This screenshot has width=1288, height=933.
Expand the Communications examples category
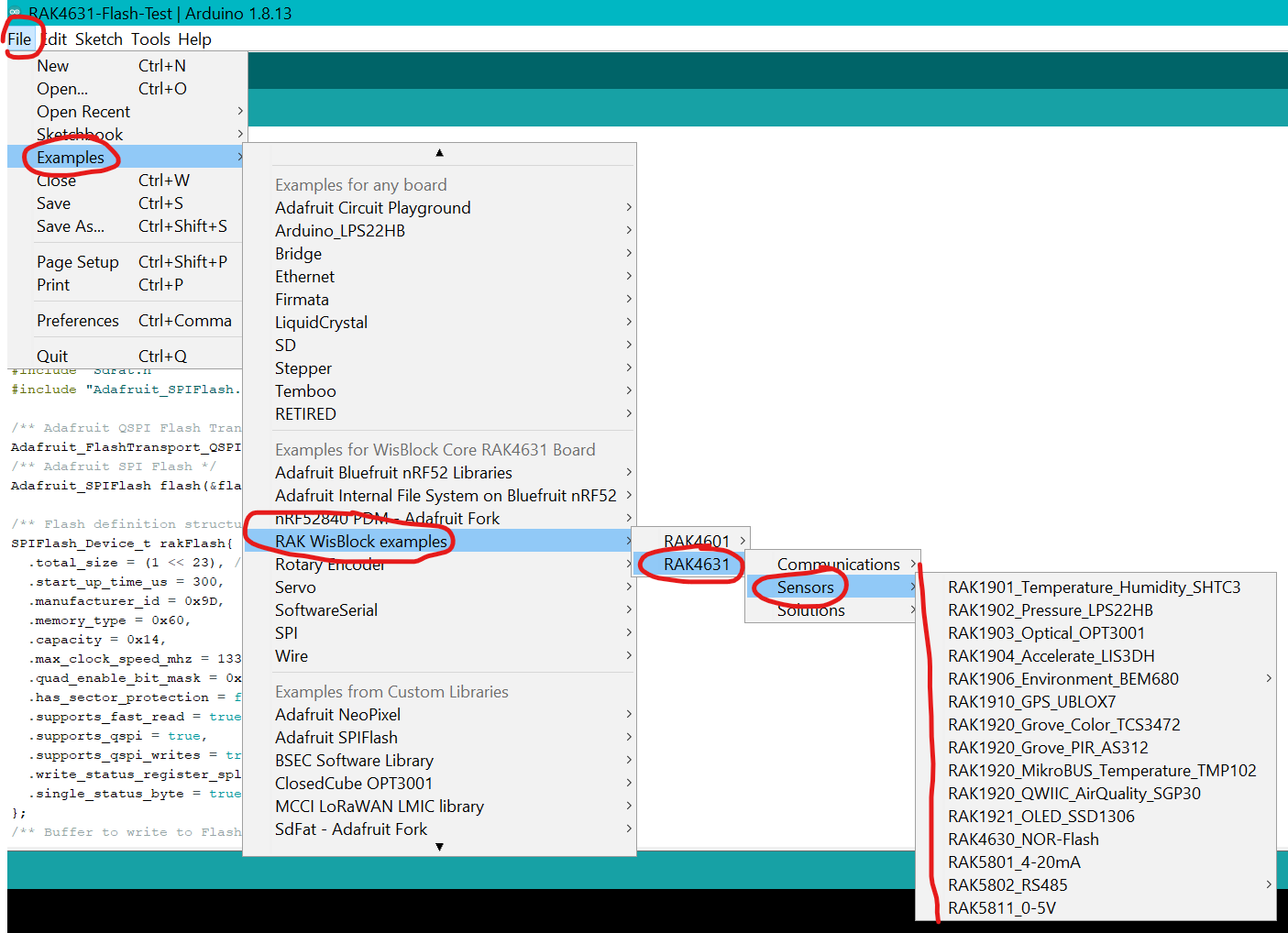tap(833, 565)
